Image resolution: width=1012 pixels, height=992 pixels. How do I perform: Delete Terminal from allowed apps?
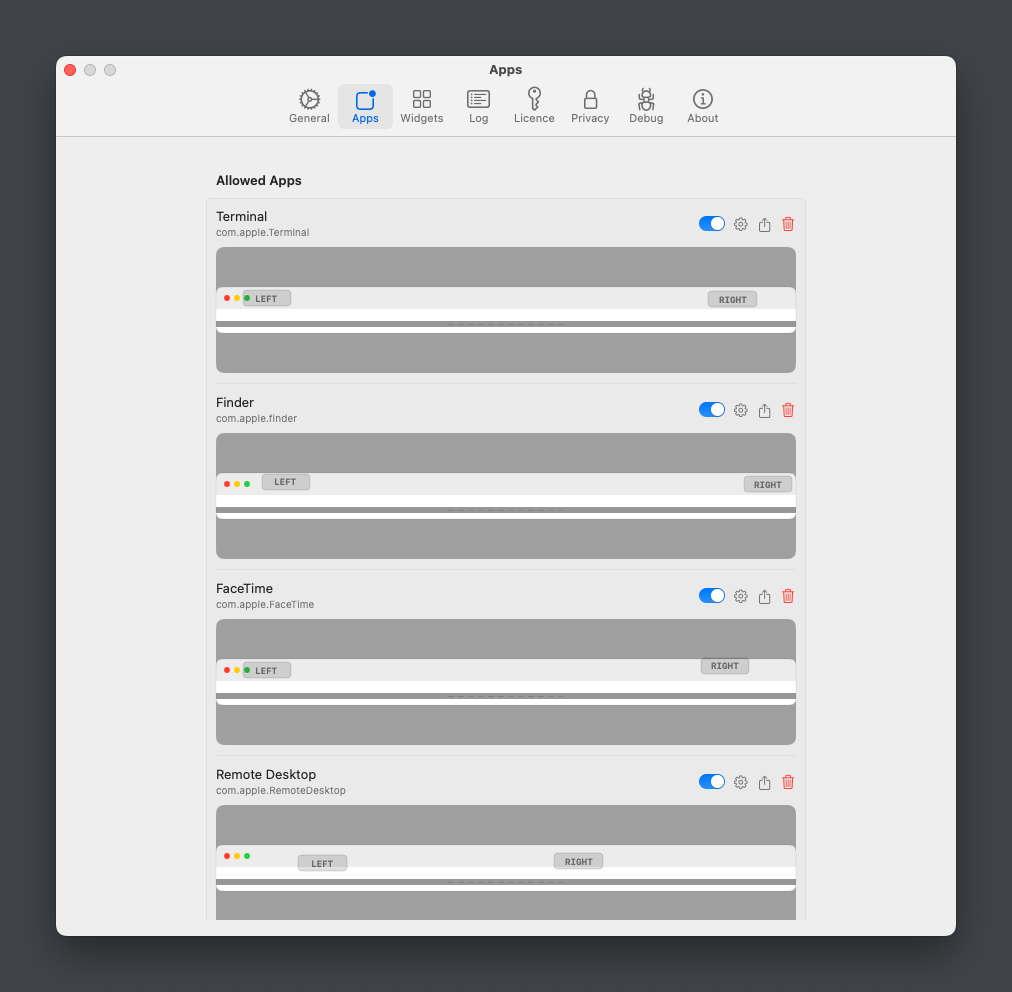coord(788,224)
